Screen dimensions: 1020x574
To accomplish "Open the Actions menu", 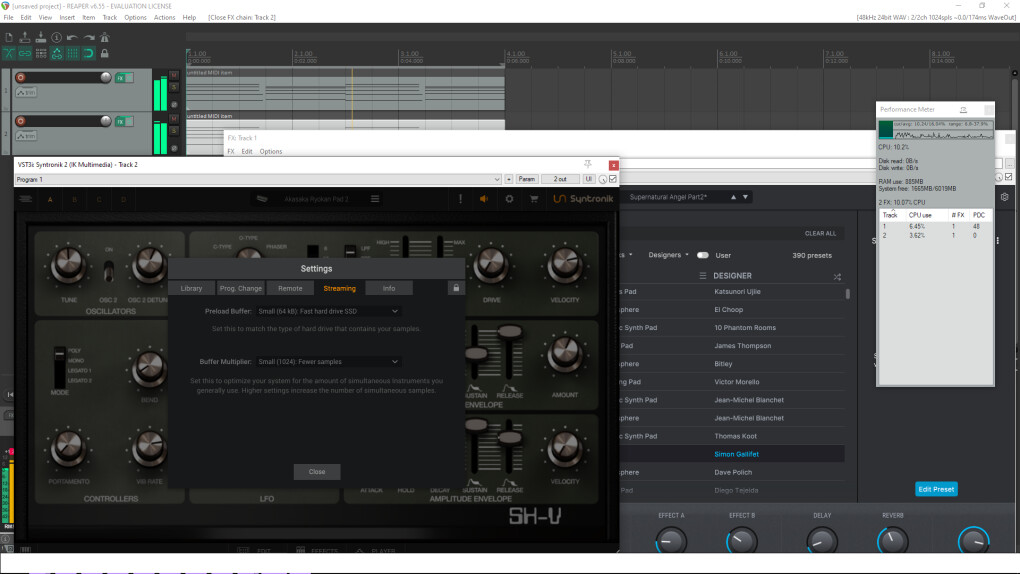I will (165, 18).
